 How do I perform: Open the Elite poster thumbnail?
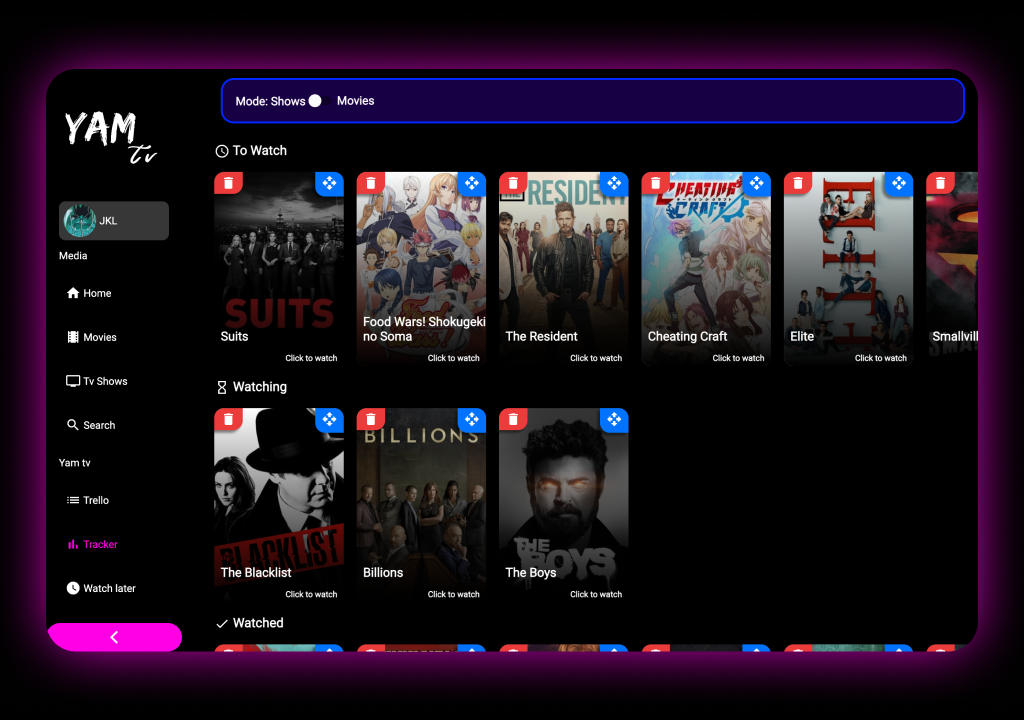coord(848,268)
